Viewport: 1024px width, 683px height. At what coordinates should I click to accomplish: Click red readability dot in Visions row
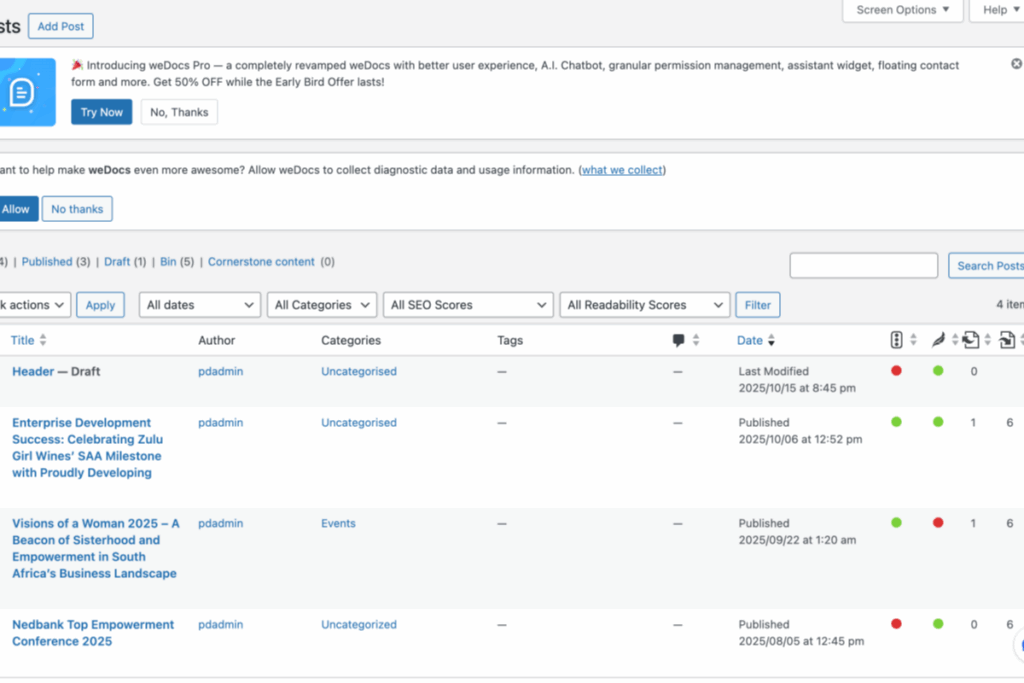pyautogui.click(x=938, y=522)
